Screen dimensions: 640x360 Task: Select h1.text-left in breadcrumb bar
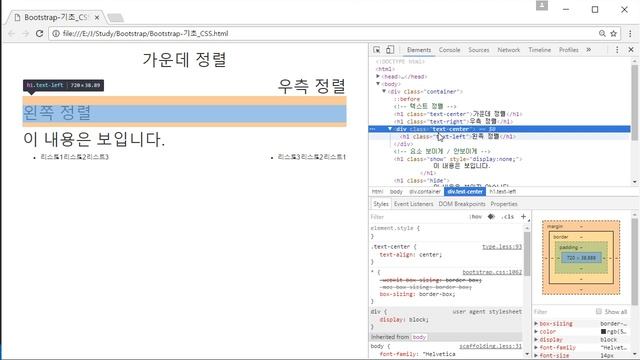click(x=502, y=191)
